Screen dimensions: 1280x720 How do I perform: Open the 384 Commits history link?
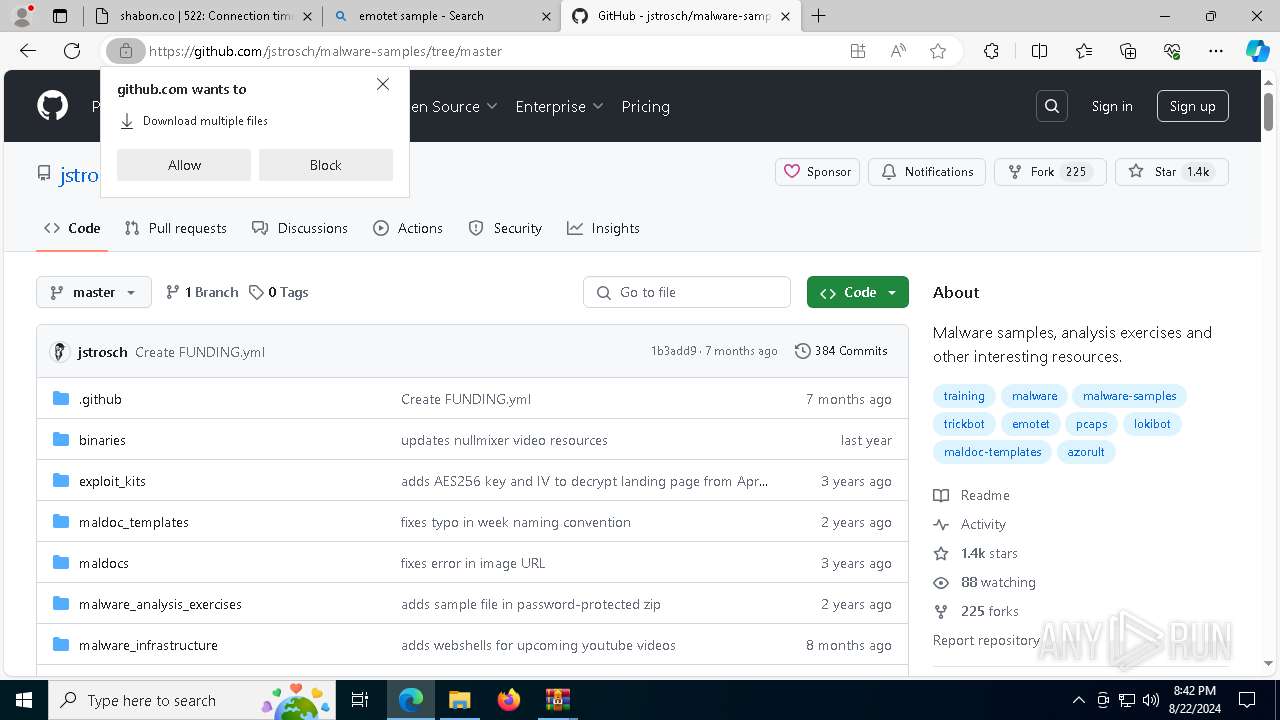tap(841, 351)
